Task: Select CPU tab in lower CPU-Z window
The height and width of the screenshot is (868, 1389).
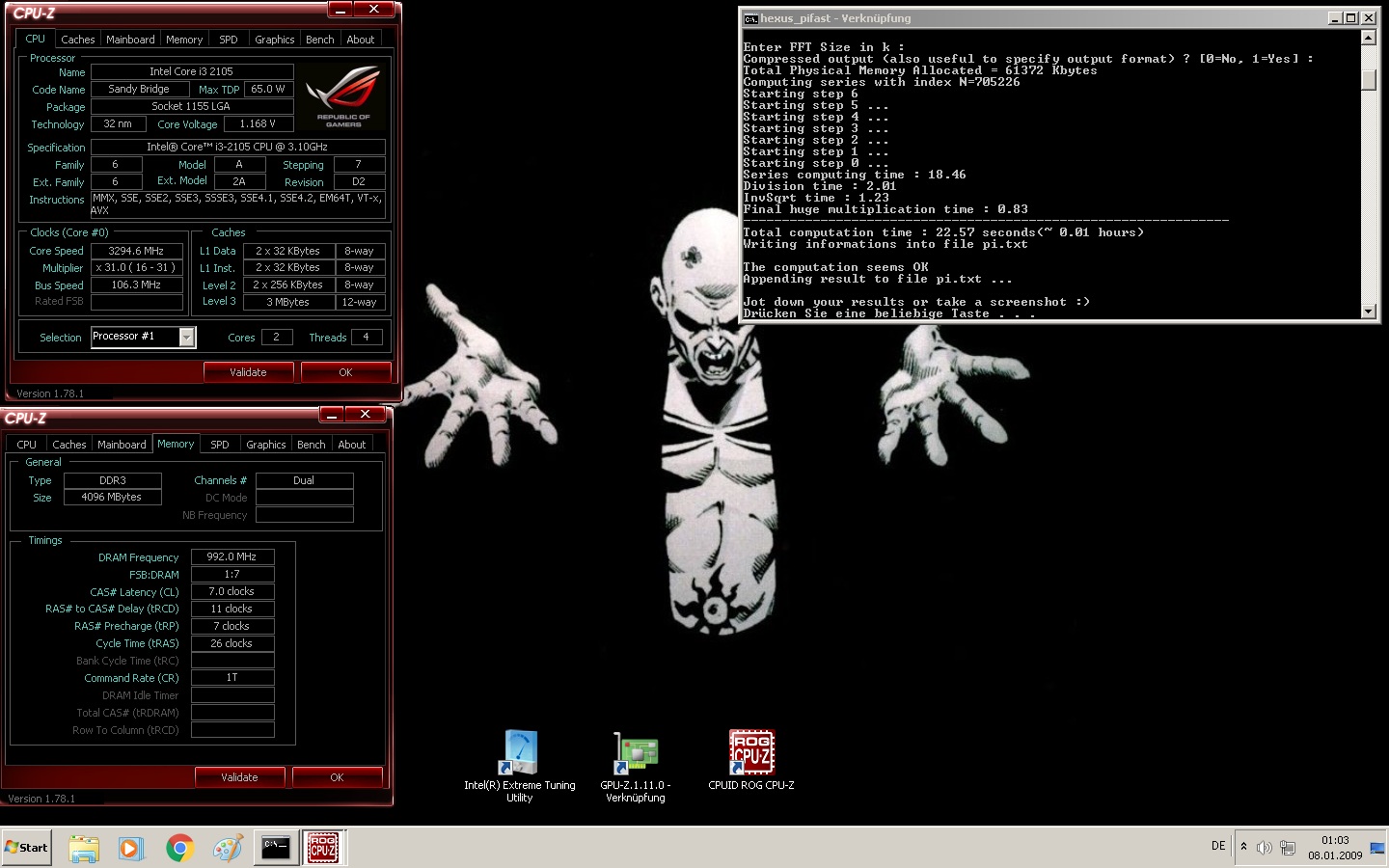Action: click(27, 445)
